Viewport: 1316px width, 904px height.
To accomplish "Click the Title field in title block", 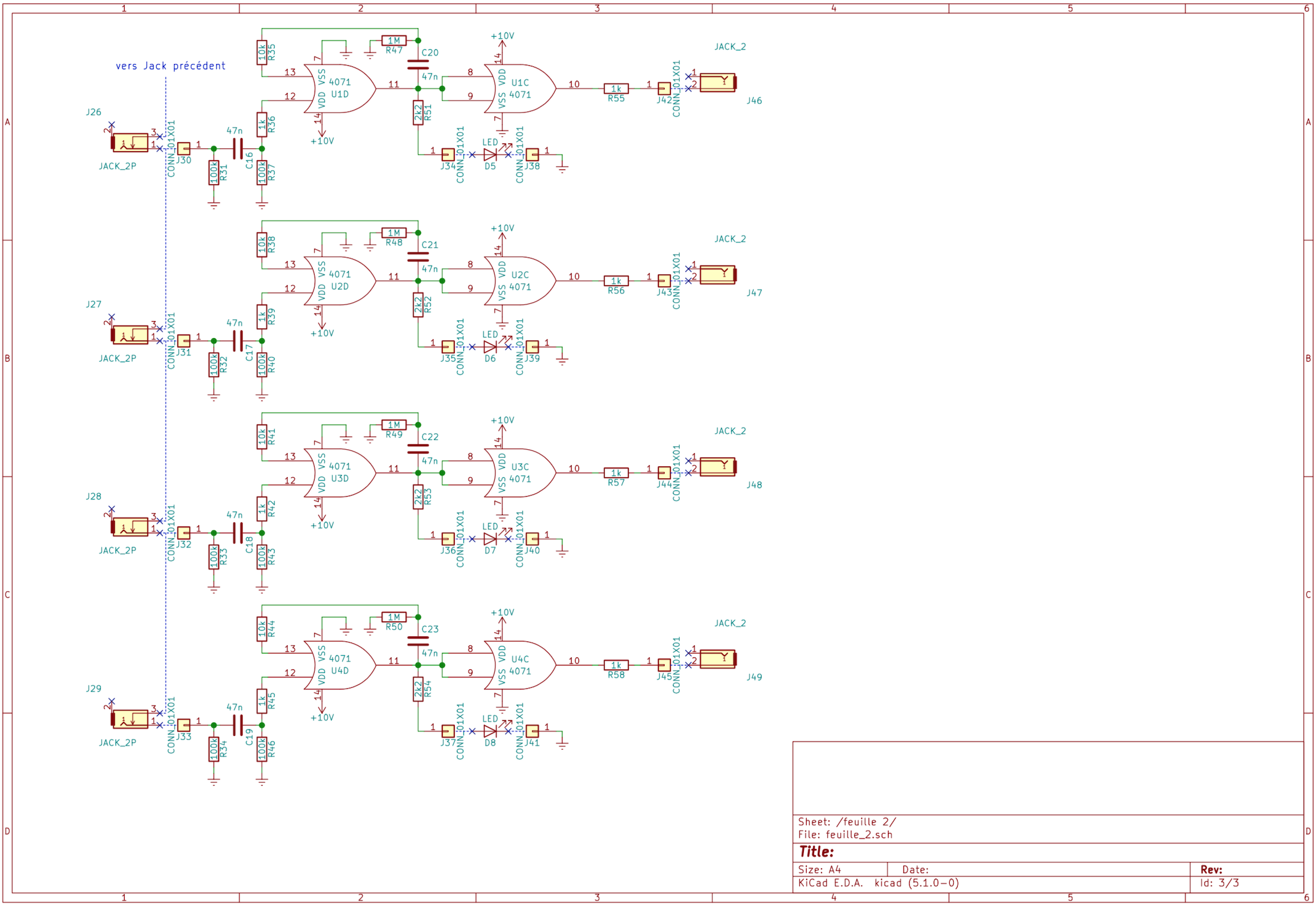I will point(816,852).
